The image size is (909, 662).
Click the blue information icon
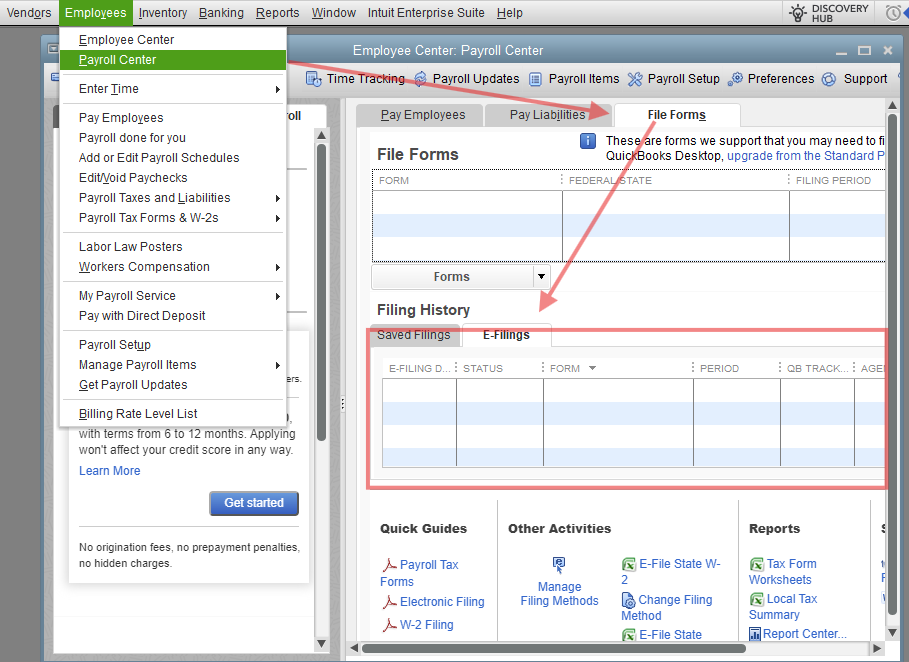coord(588,141)
